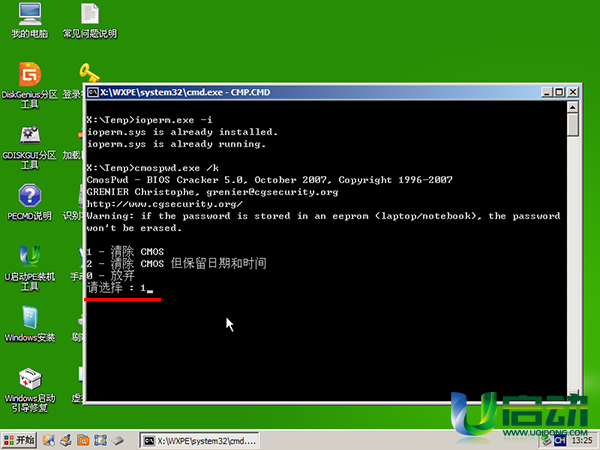The height and width of the screenshot is (450, 600).
Task: Click 'ioperm.sys is already running.' line
Action: tap(176, 144)
